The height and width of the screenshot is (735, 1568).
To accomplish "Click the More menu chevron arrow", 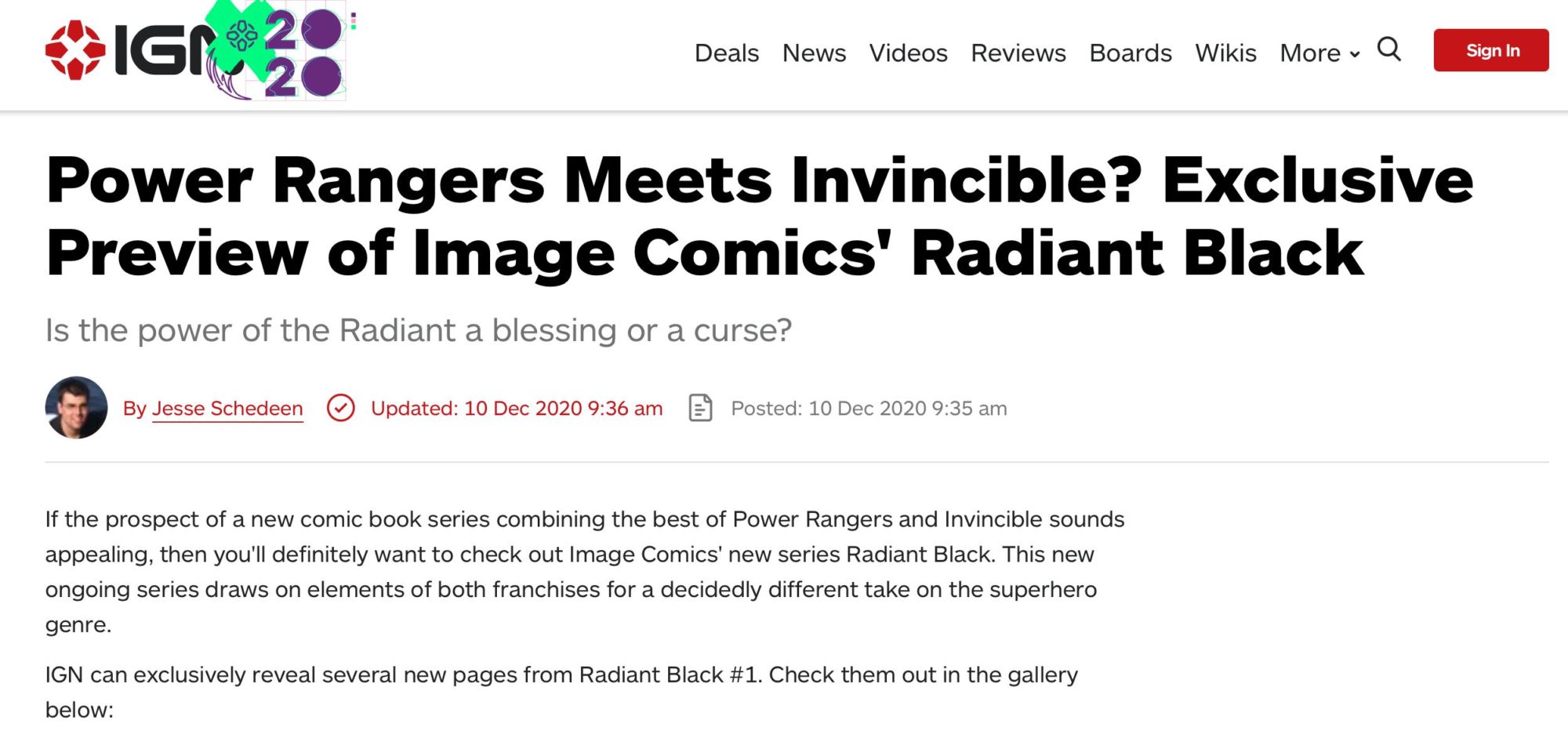I will pos(1354,54).
